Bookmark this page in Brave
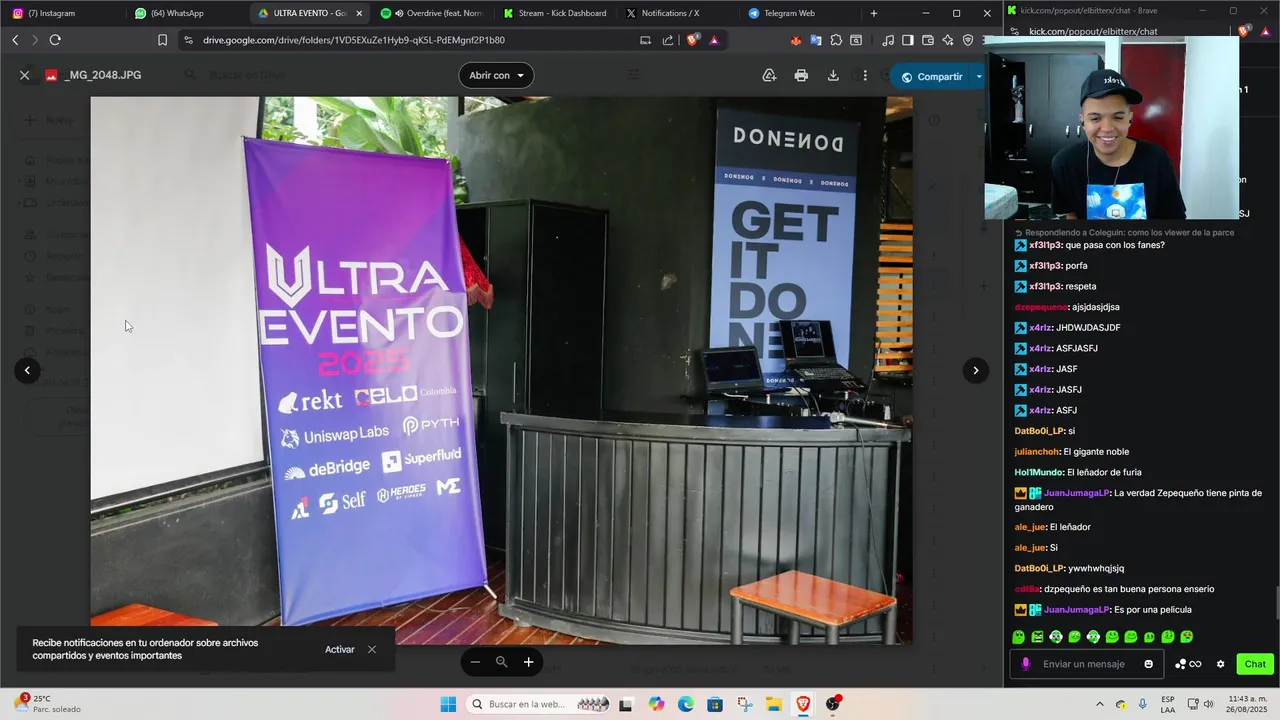 point(162,40)
